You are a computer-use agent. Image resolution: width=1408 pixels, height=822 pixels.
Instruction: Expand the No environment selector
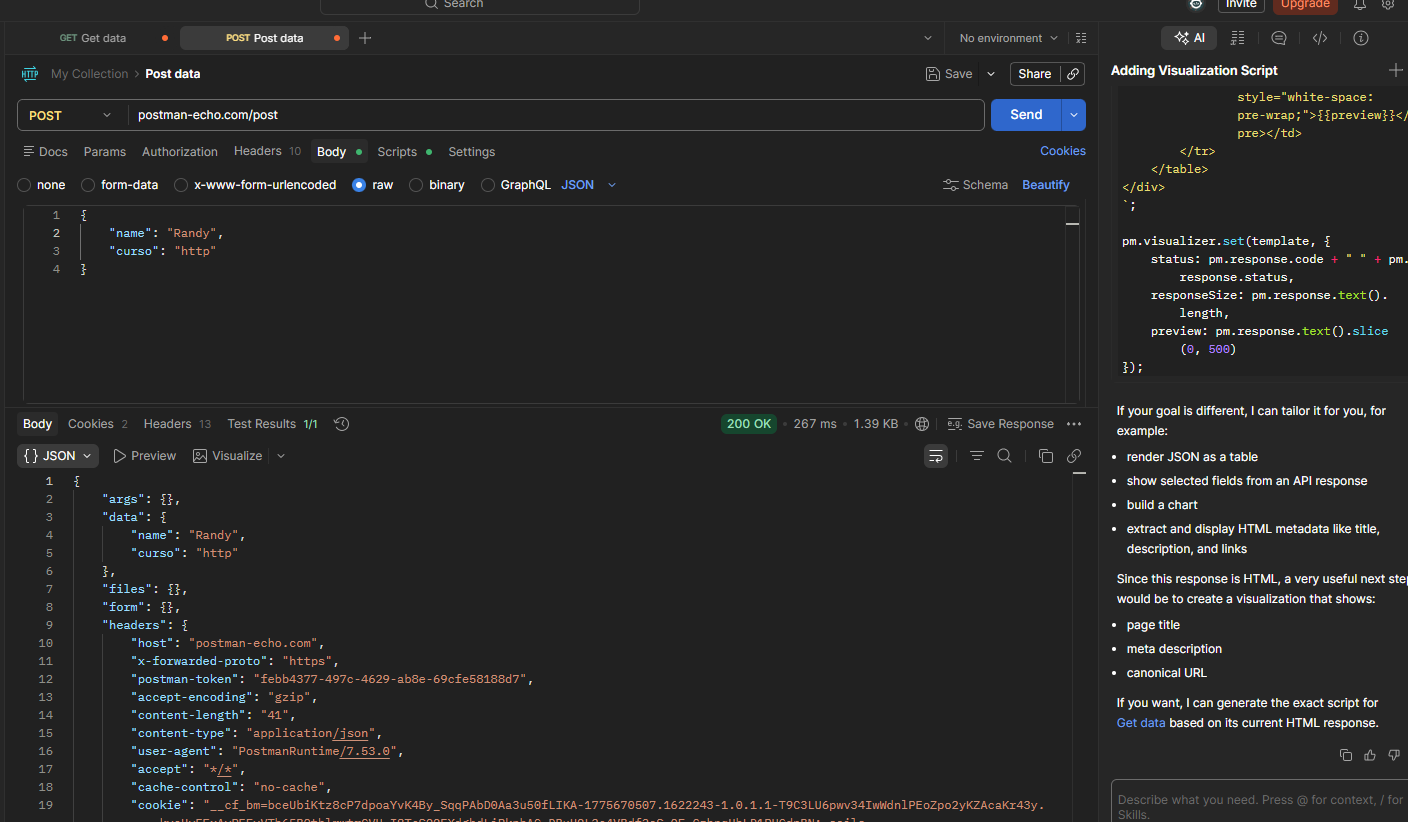click(1008, 38)
